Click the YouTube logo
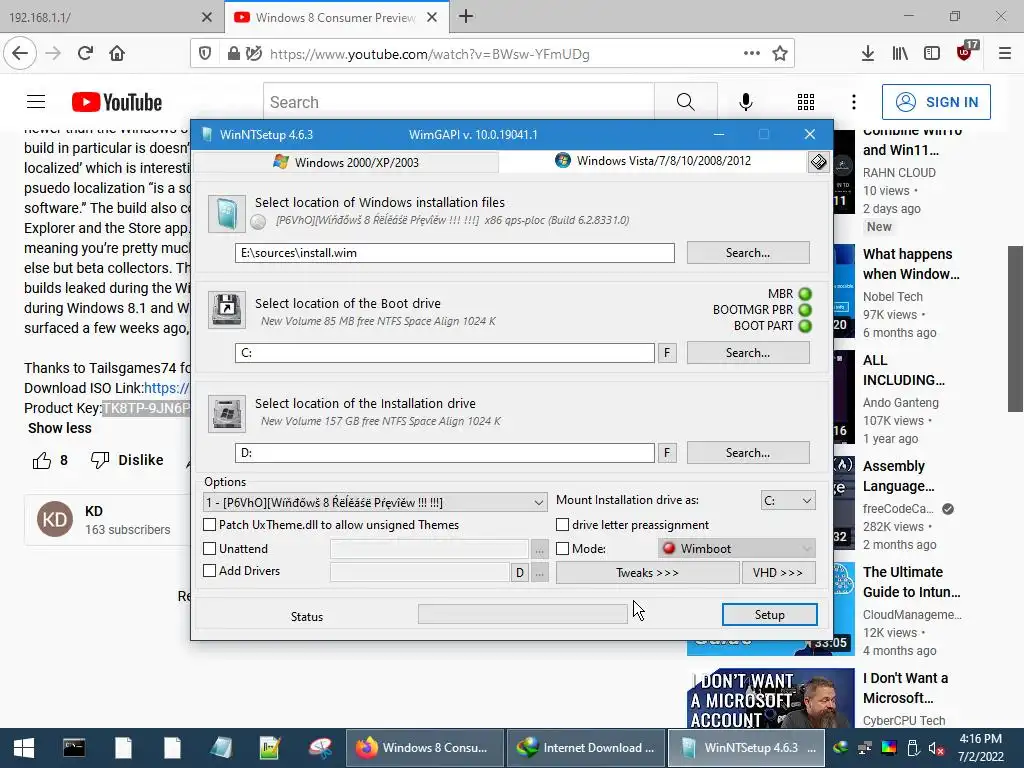This screenshot has width=1024, height=768. [x=117, y=102]
